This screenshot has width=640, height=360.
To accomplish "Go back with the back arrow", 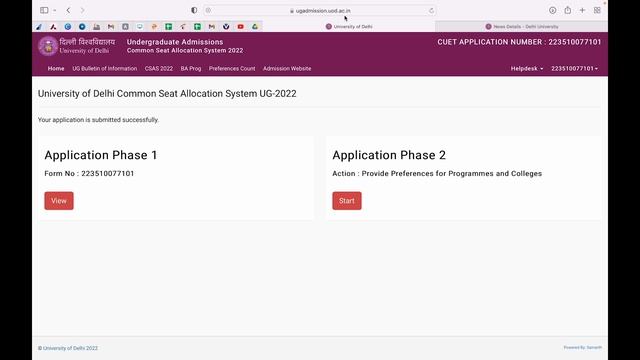I will pos(68,10).
